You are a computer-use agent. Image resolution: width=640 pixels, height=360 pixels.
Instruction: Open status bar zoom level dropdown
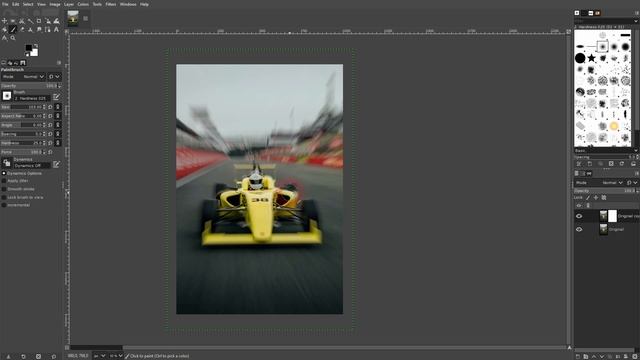(x=116, y=356)
